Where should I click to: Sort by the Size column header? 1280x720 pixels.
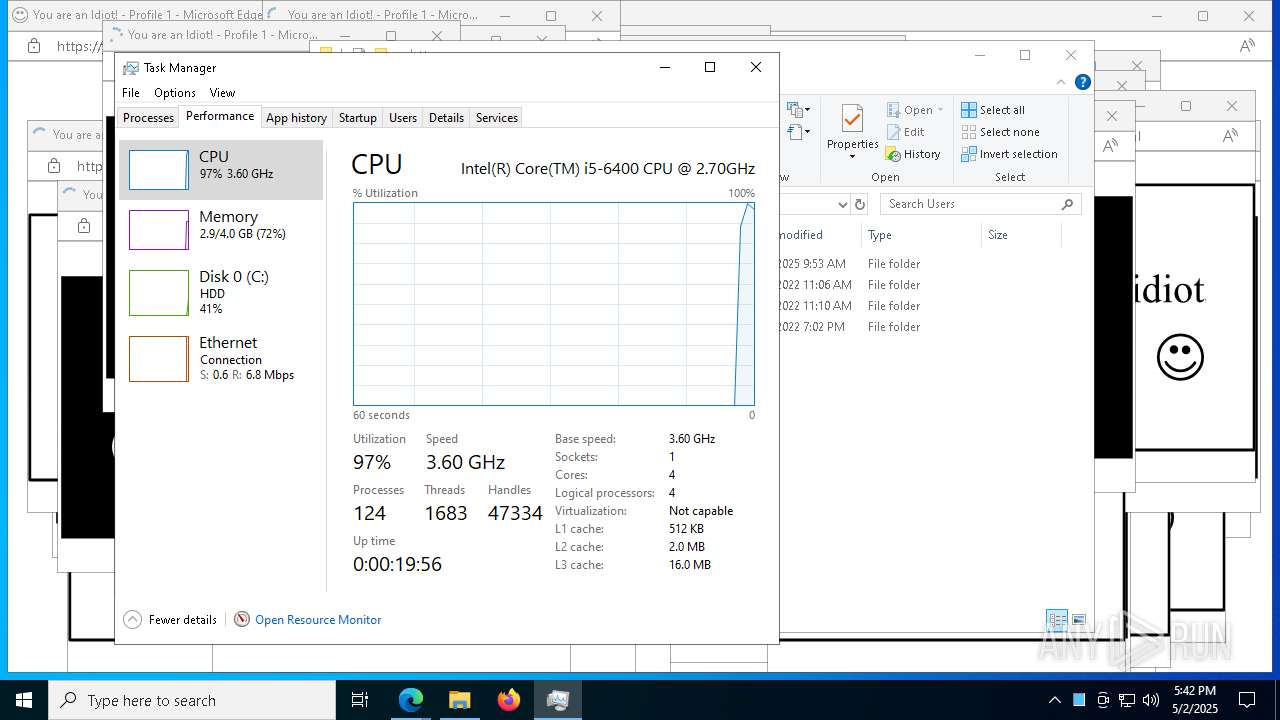(x=1021, y=235)
